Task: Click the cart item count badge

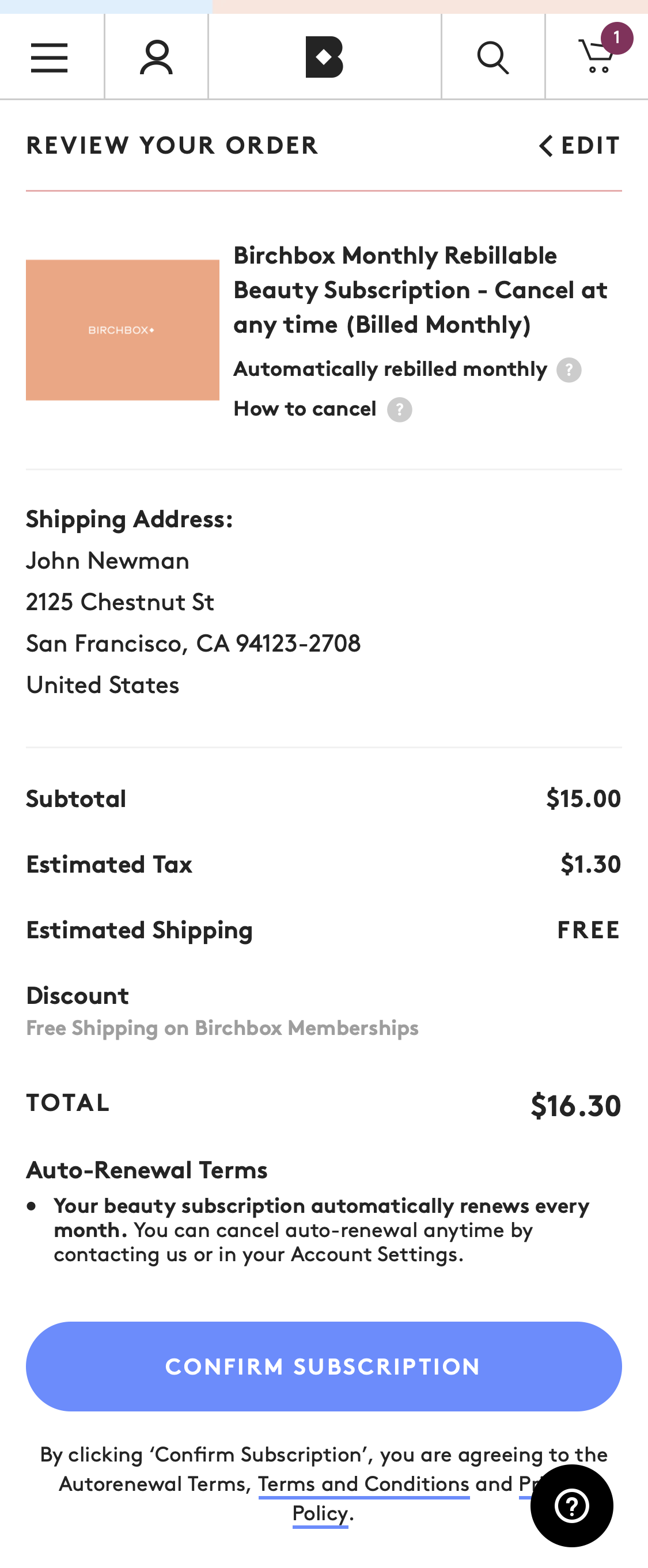Action: point(616,38)
